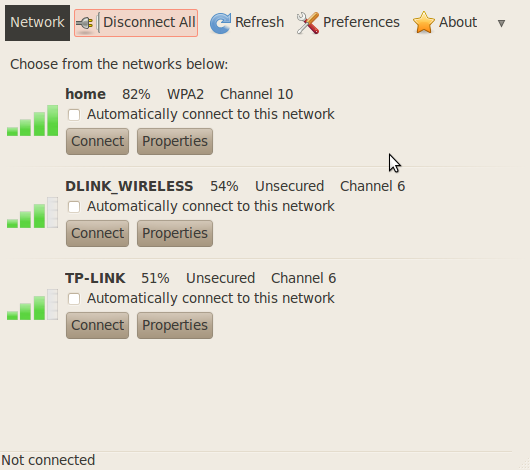Check auto-connect for DLINK_WIRELESS
Viewport: 530px width, 470px height.
tap(74, 207)
